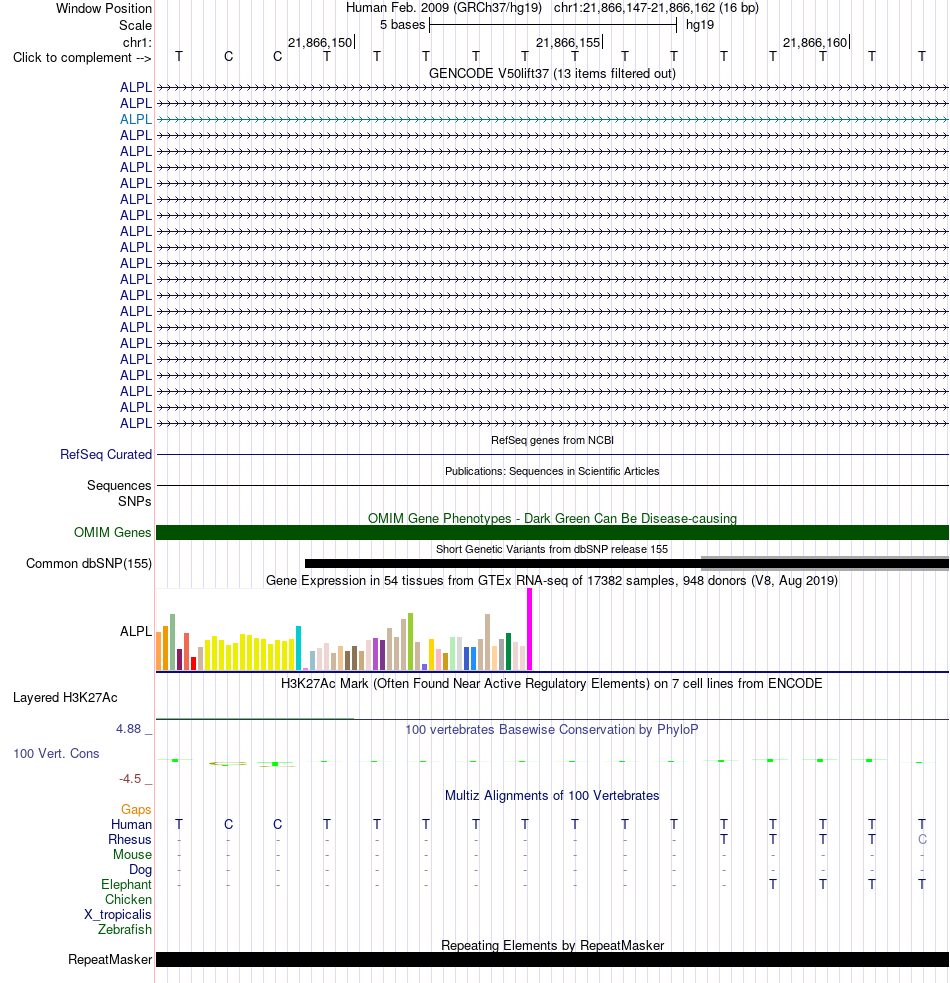Click the Common dbSNP(155) track label
This screenshot has height=983, width=950.
[89, 564]
